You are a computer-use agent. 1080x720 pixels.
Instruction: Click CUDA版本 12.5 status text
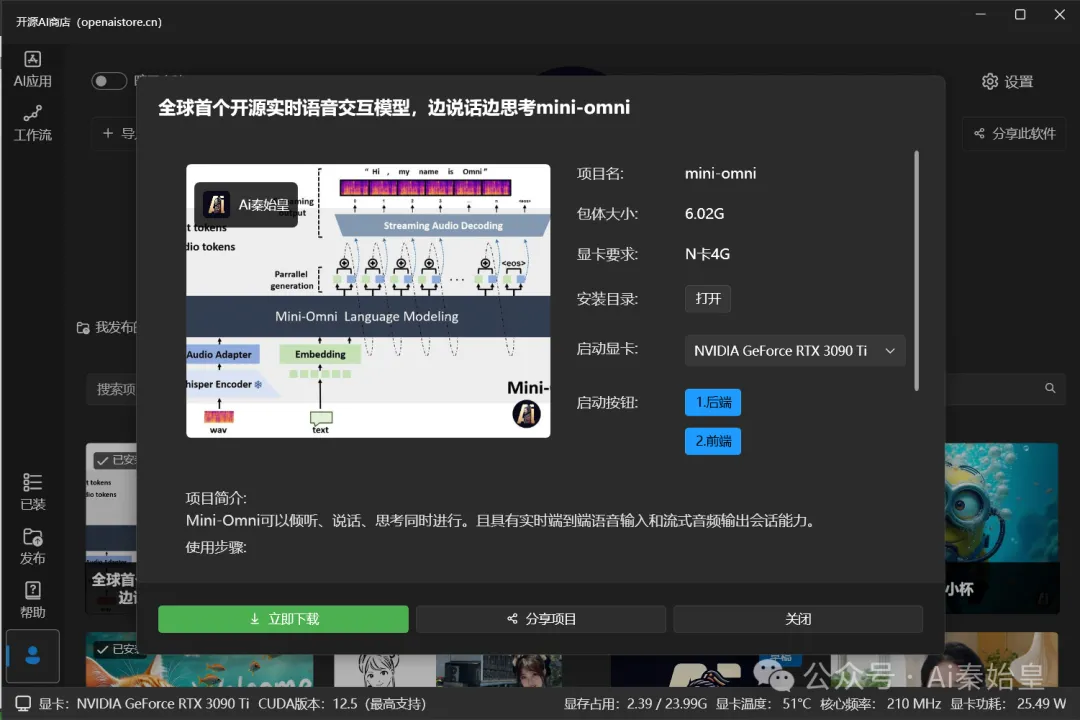[x=342, y=703]
